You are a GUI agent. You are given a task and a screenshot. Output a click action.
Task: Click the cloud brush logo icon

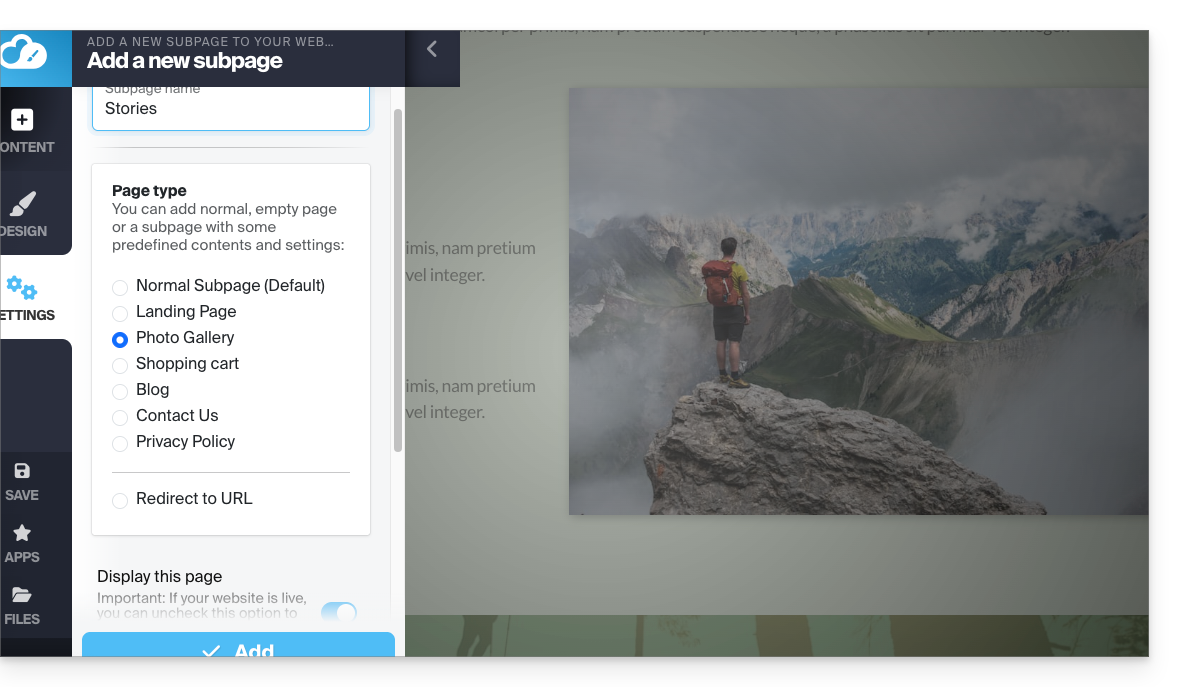pyautogui.click(x=24, y=51)
